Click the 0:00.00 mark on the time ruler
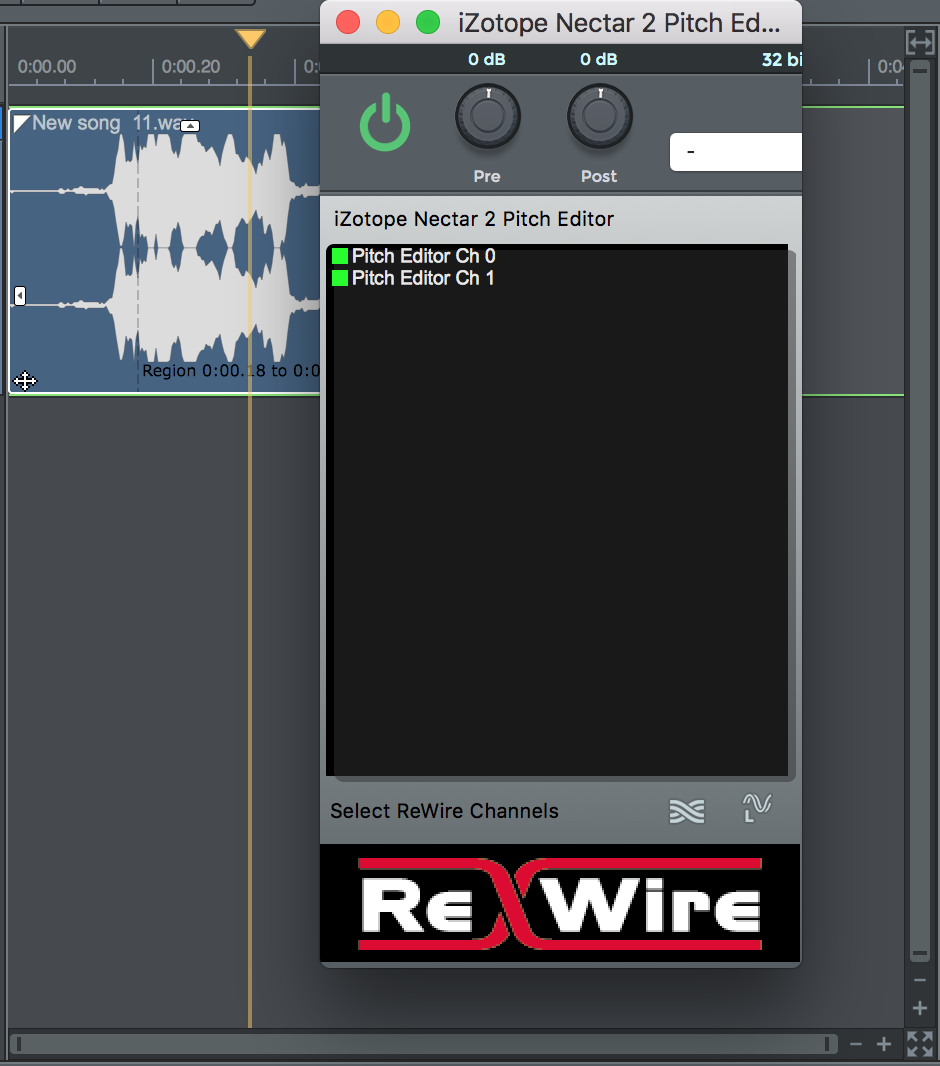This screenshot has width=940, height=1066. tap(47, 67)
